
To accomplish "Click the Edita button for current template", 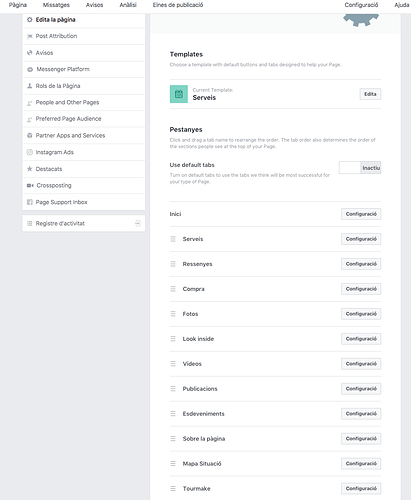I will [370, 94].
